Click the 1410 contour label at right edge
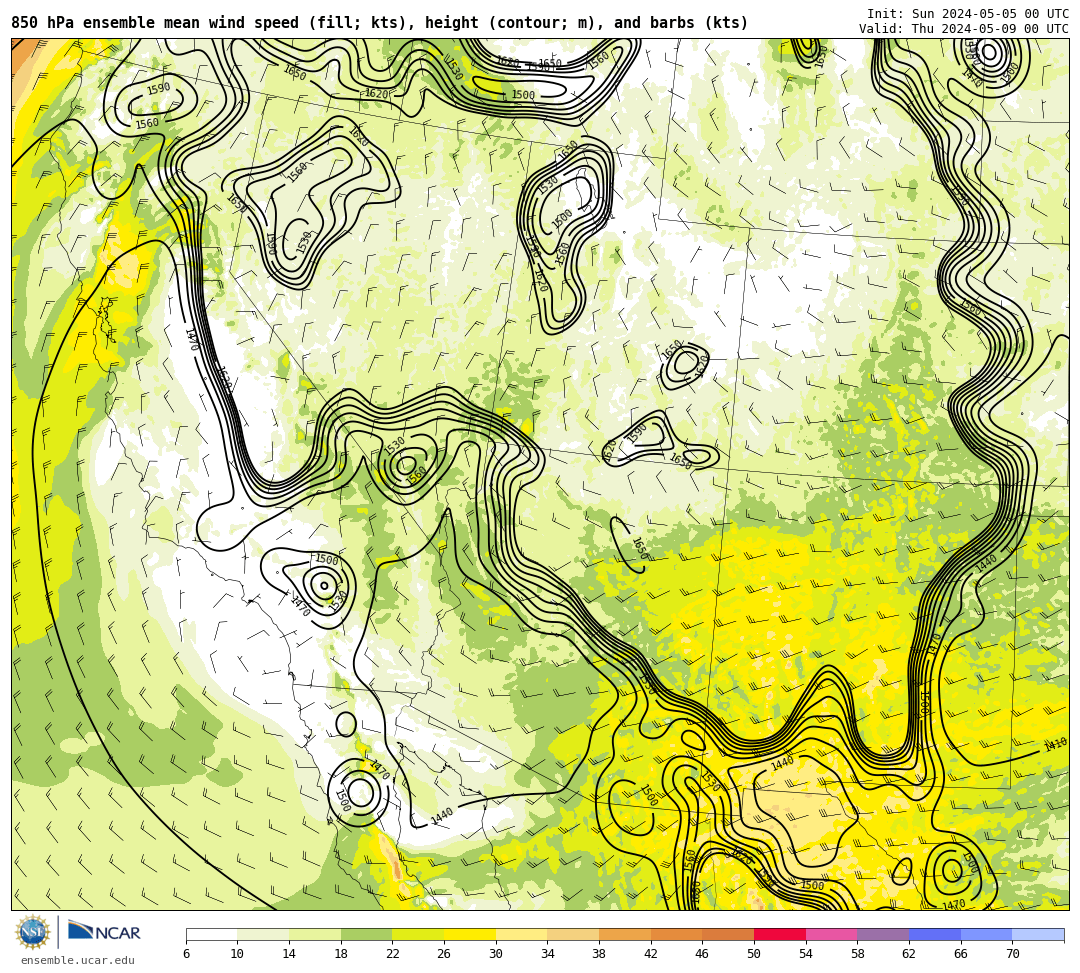 [1055, 745]
